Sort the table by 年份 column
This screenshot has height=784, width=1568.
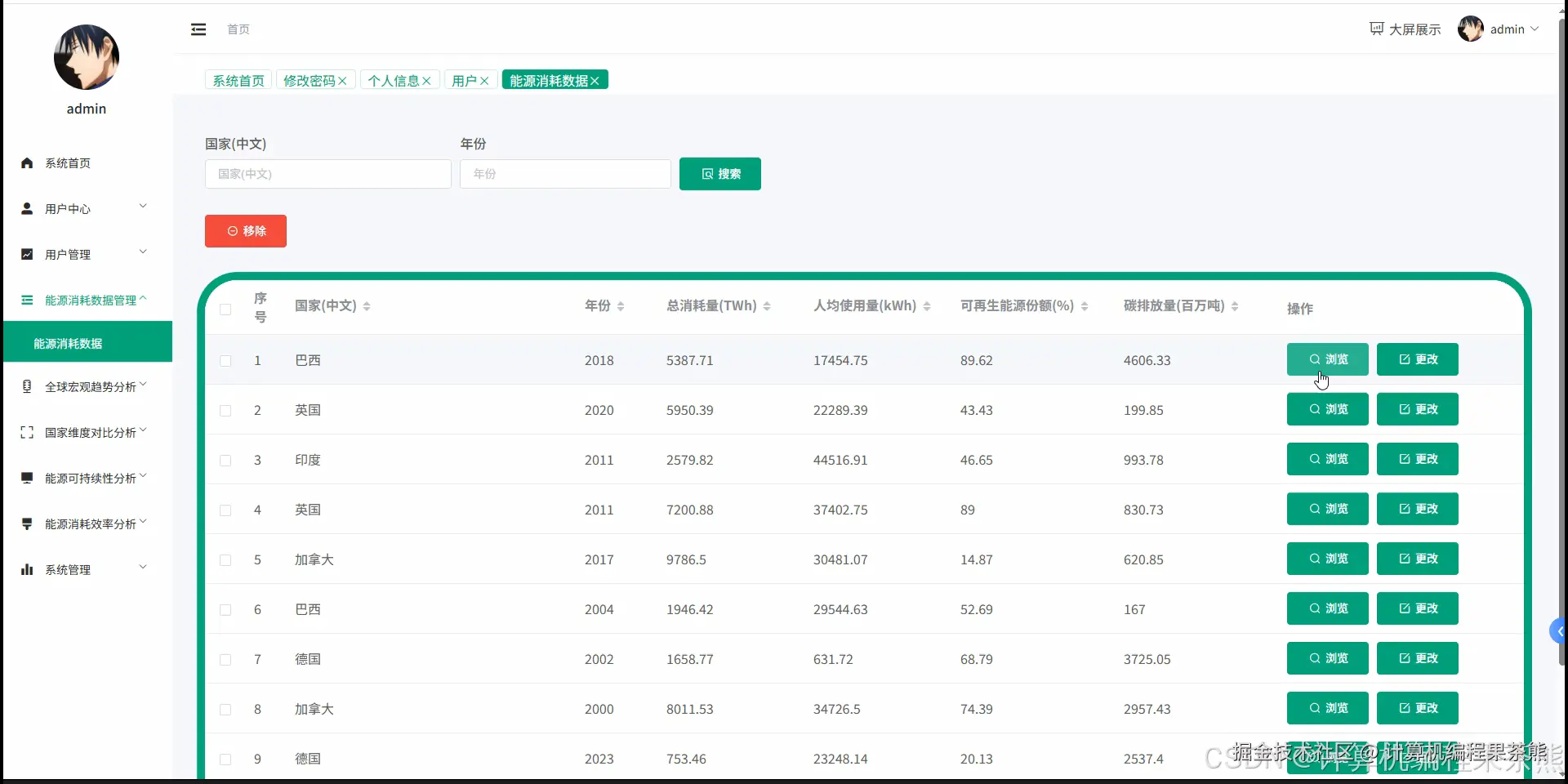coord(621,306)
